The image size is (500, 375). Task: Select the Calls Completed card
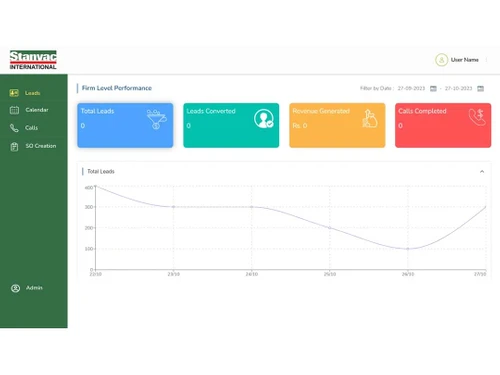pos(443,125)
